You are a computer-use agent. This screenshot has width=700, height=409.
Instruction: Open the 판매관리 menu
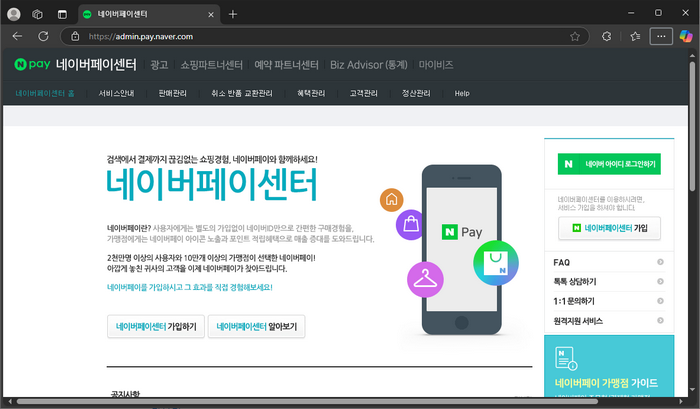(172, 93)
